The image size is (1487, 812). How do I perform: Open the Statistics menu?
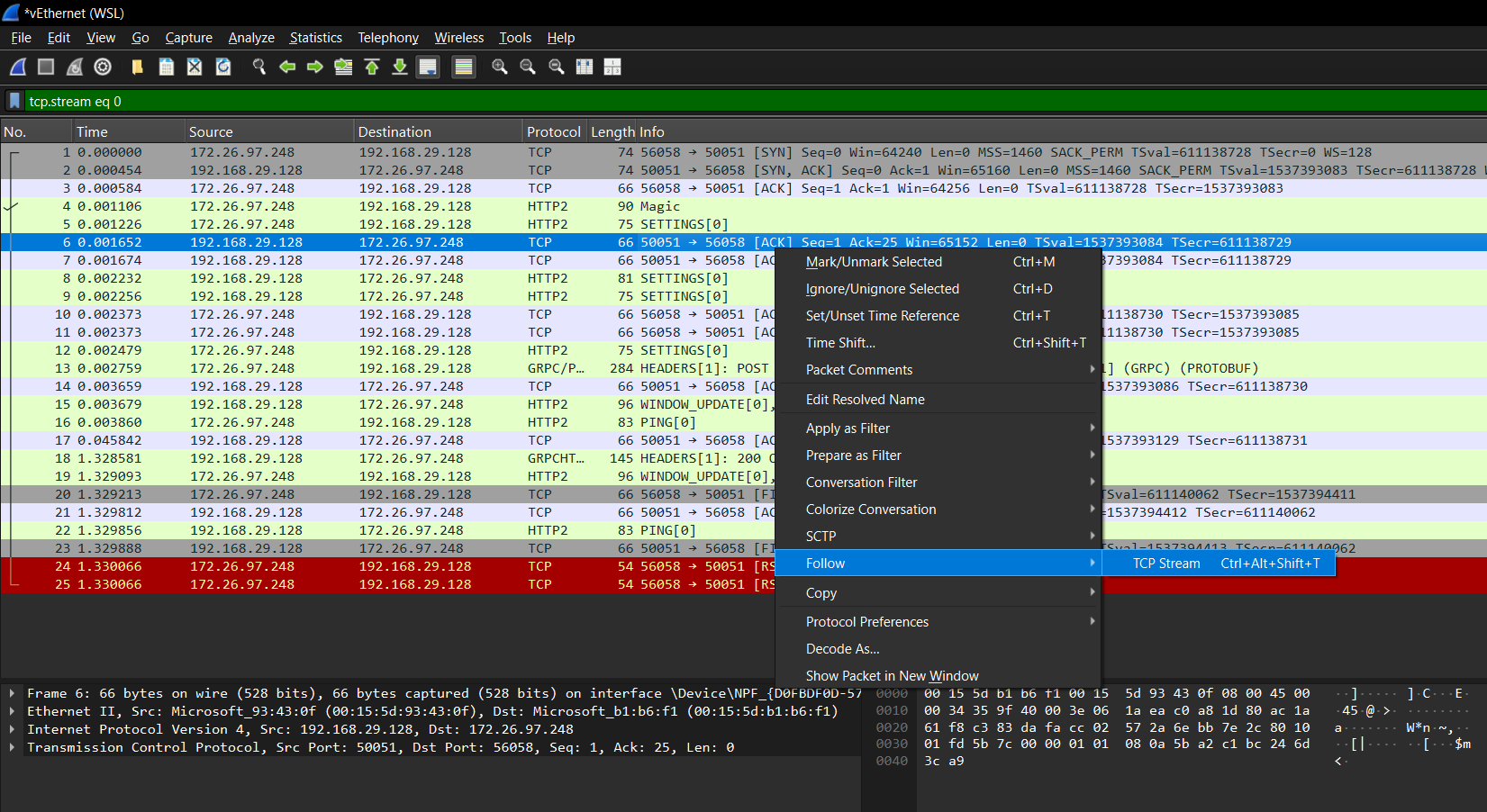(315, 38)
